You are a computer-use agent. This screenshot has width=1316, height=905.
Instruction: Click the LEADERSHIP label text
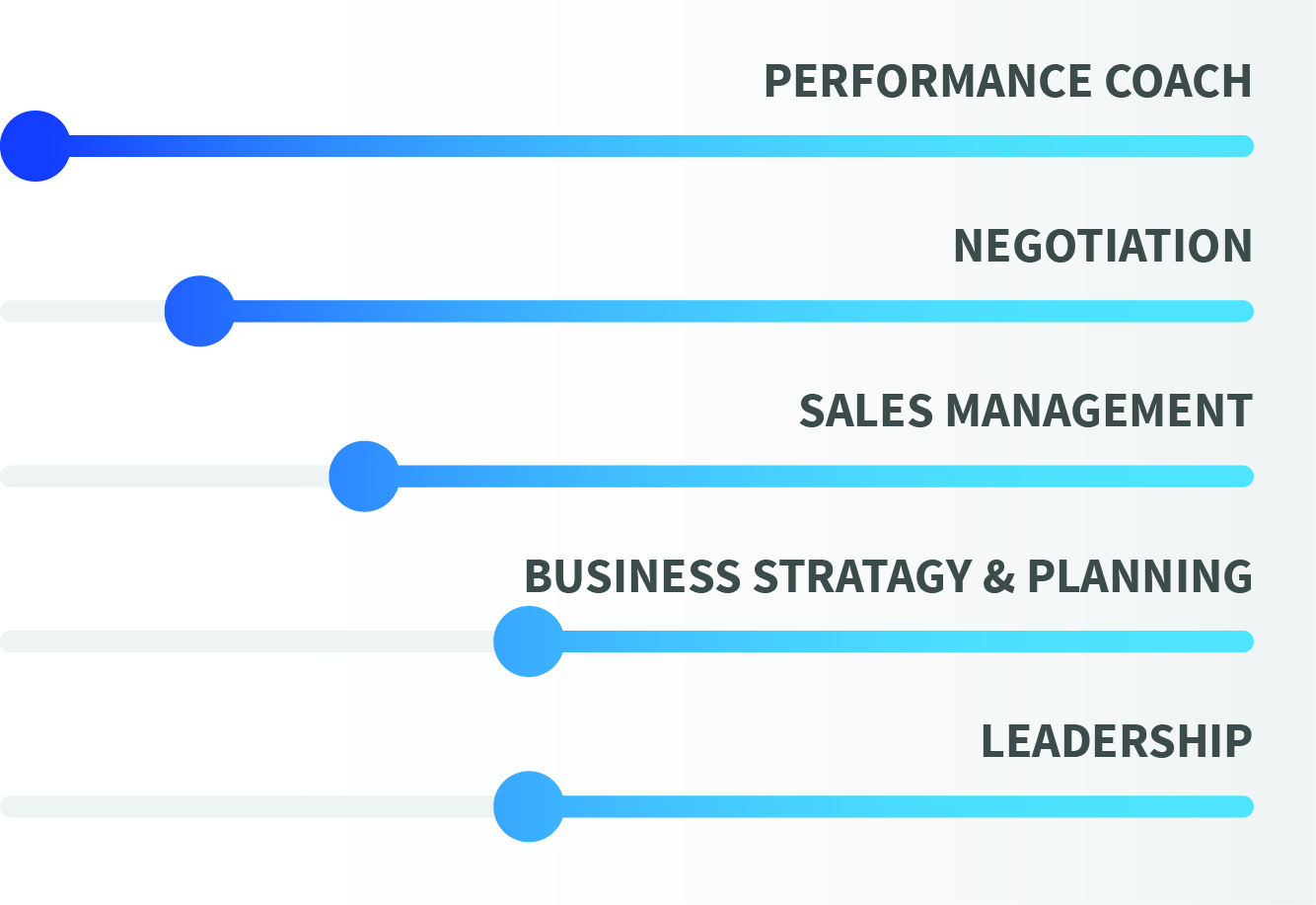point(1116,741)
